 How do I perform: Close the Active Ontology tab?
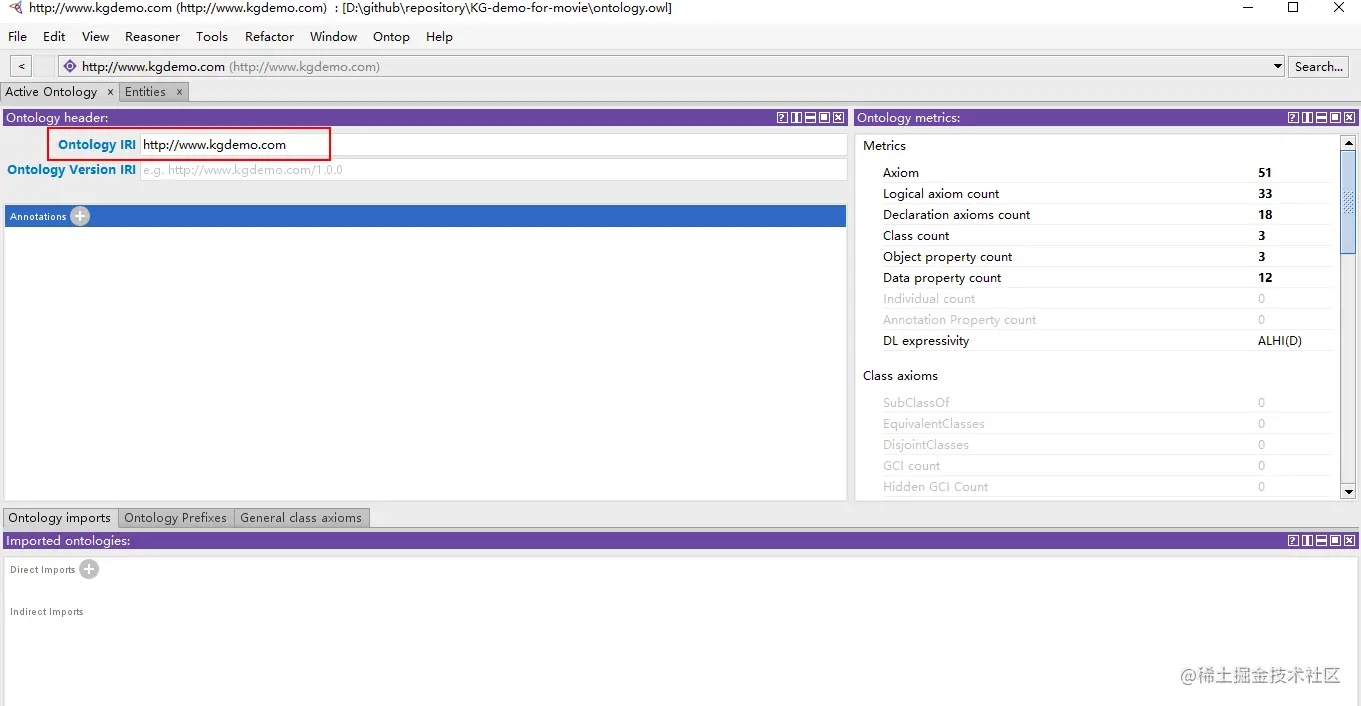pos(108,92)
